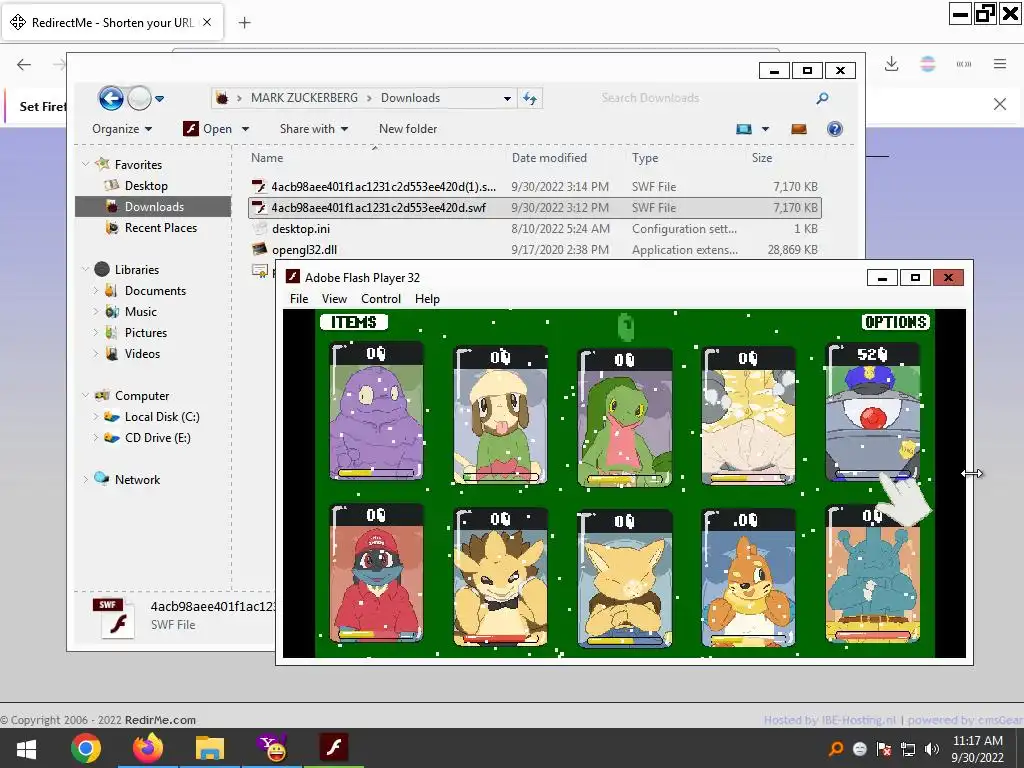This screenshot has height=768, width=1024.
Task: Refresh the Downloads folder view
Action: pyautogui.click(x=530, y=99)
